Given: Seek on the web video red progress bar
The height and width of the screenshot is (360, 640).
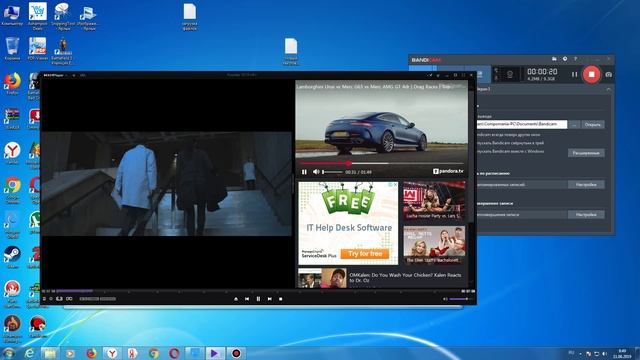Looking at the screenshot, I should point(382,163).
